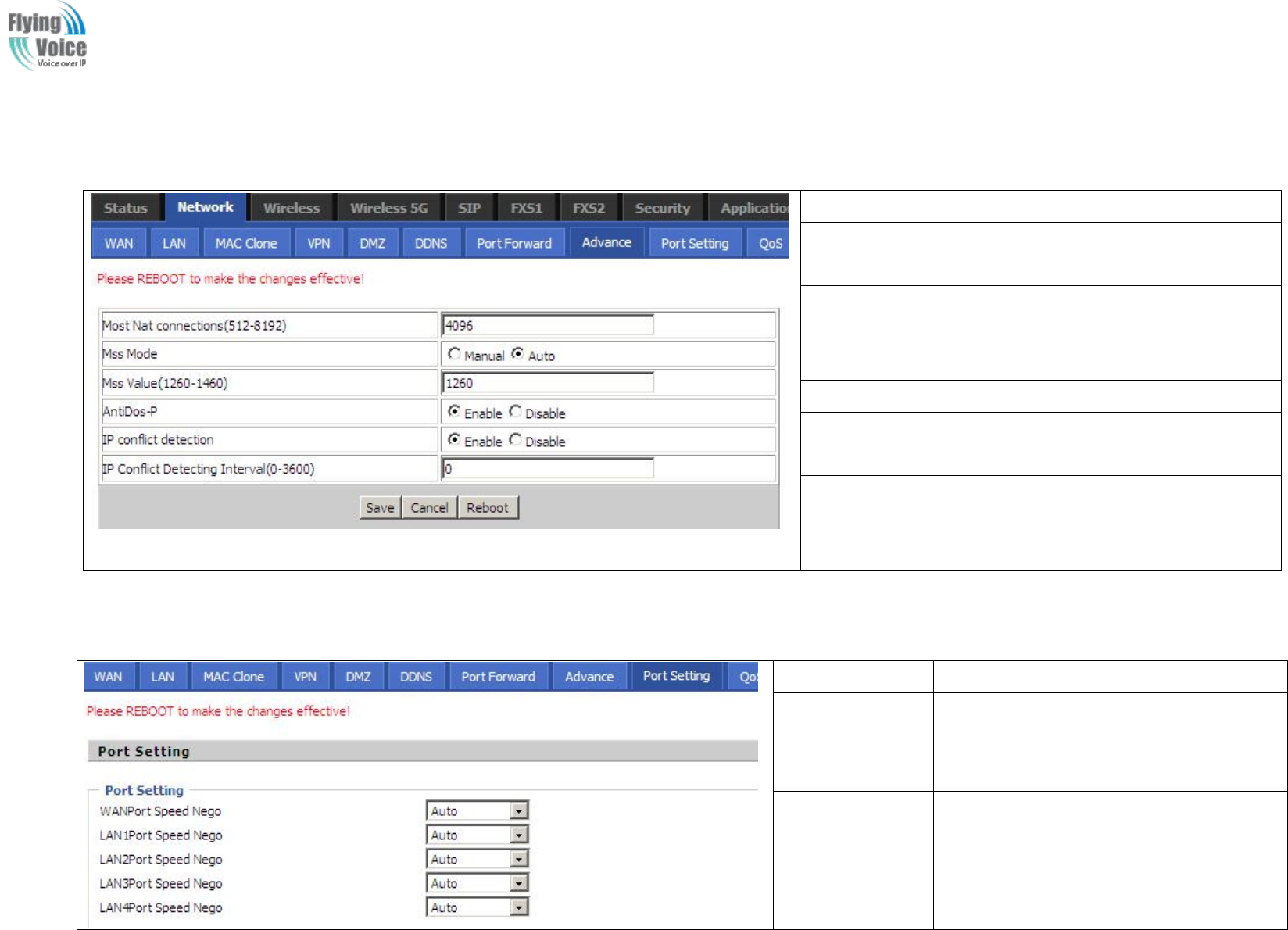Open the FXS2 tab
This screenshot has height=930, width=1288.
589,208
